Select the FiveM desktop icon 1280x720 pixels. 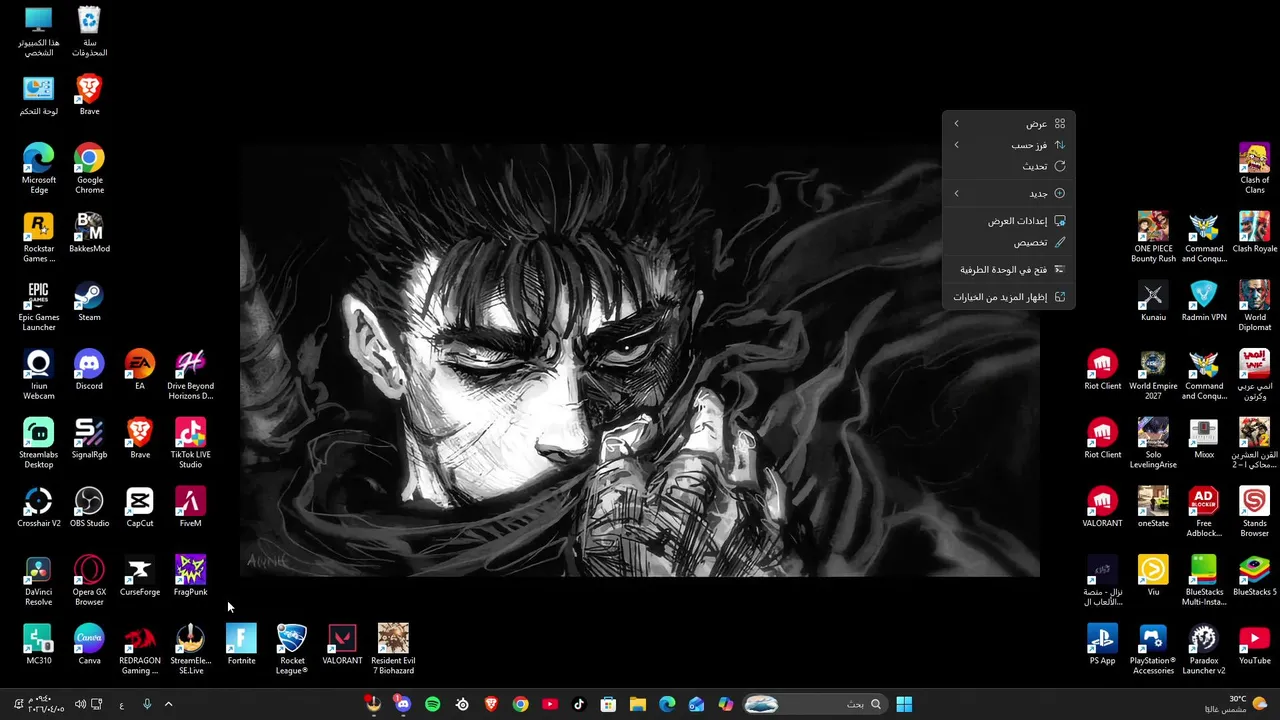(190, 507)
